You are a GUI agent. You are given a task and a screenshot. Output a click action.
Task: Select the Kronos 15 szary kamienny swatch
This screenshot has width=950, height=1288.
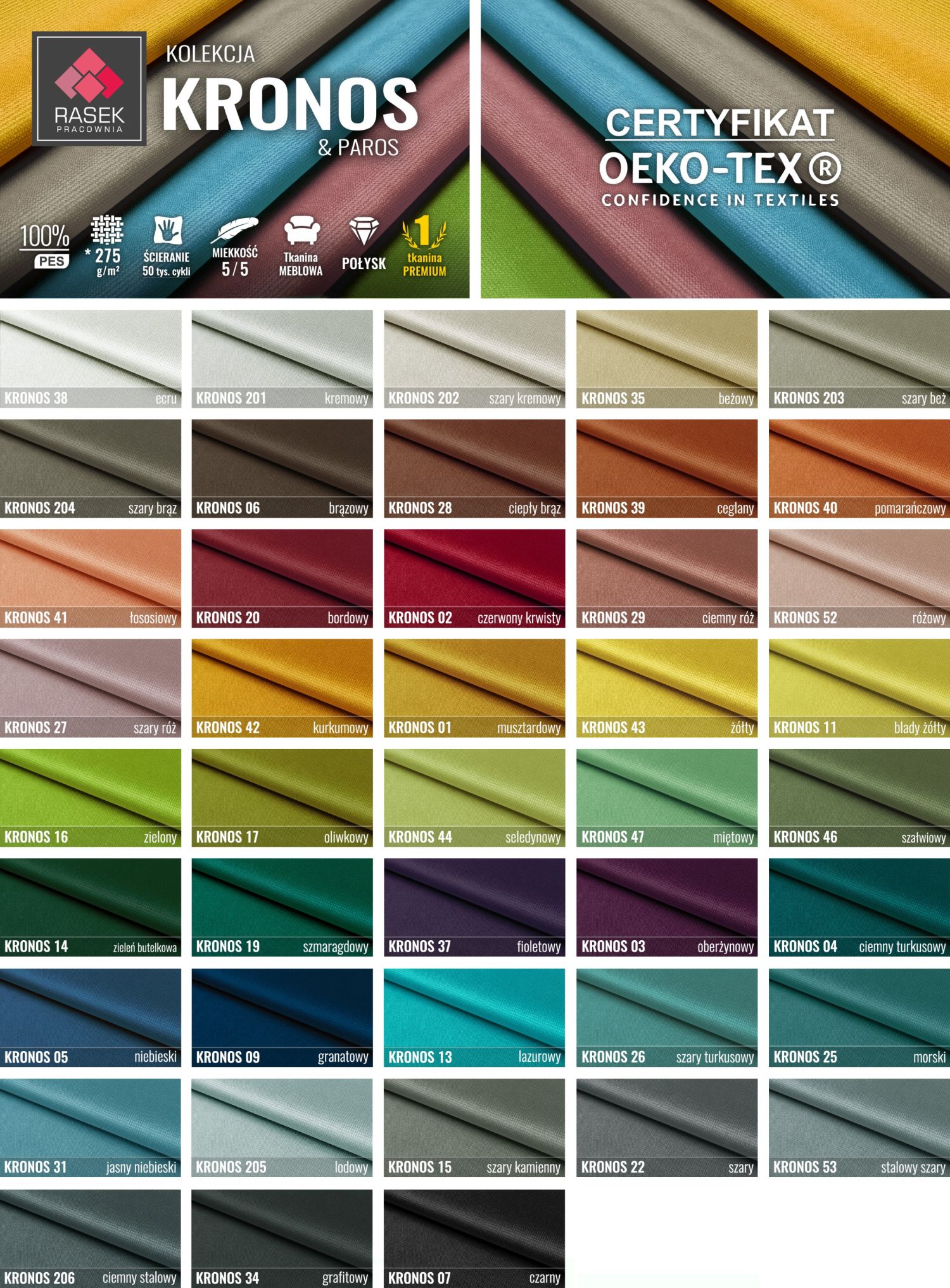click(475, 1128)
